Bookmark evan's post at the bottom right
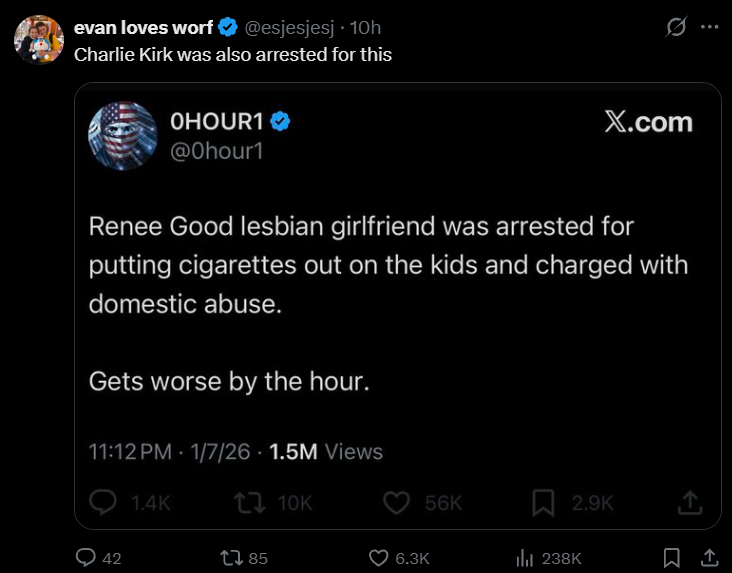 click(x=672, y=558)
